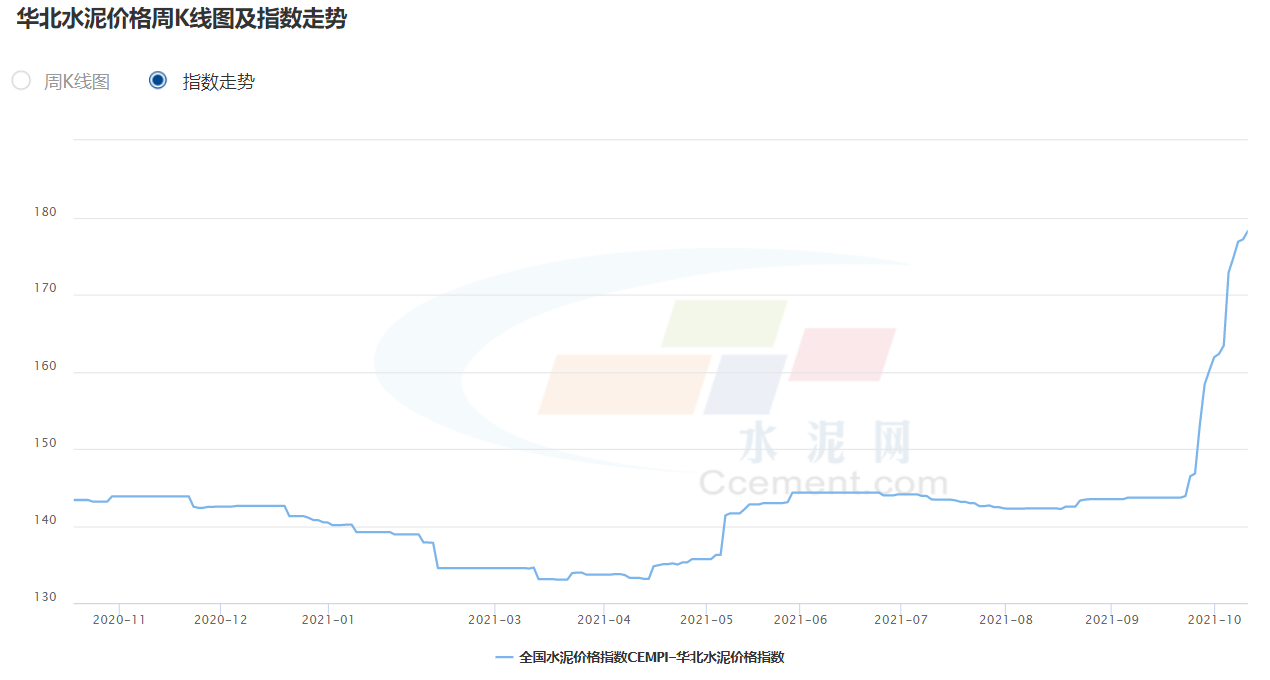Viewport: 1270px width, 680px height.
Task: Click the line's peak at the chart's right end
Action: (1247, 232)
